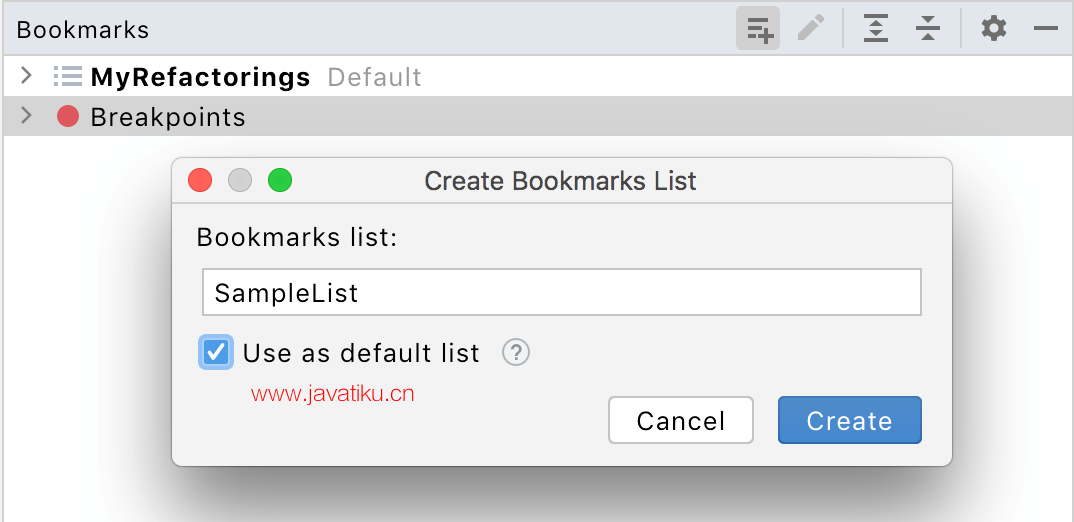Click the Collapse All icon
The height and width of the screenshot is (522, 1074).
click(x=927, y=29)
